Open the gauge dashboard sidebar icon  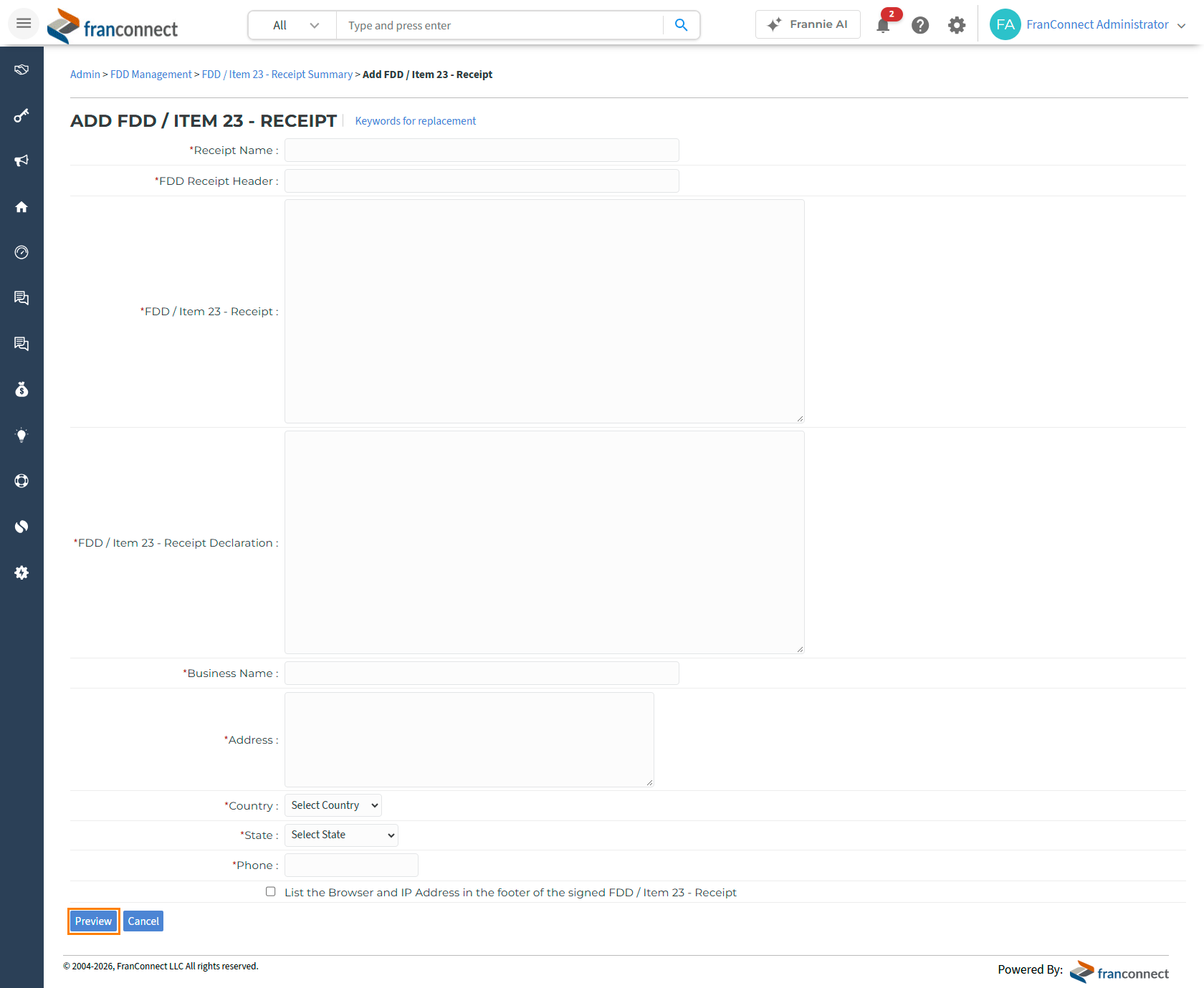coord(21,252)
